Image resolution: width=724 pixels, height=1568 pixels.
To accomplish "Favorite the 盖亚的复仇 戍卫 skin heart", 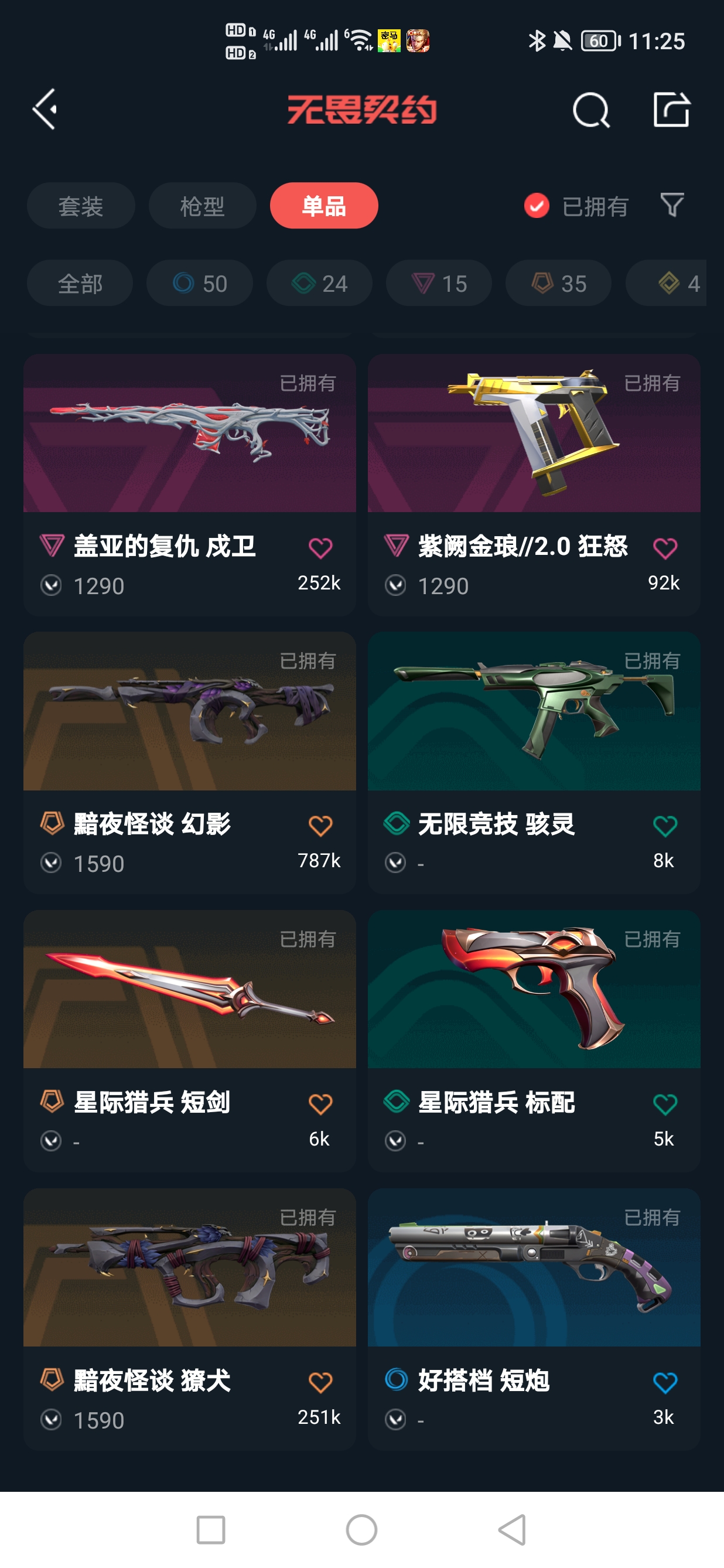I will coord(320,548).
